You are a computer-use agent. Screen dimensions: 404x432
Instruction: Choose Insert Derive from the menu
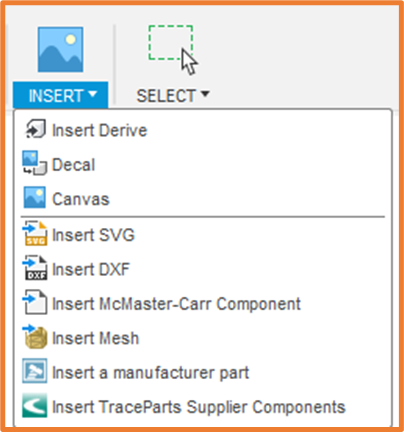(x=99, y=130)
